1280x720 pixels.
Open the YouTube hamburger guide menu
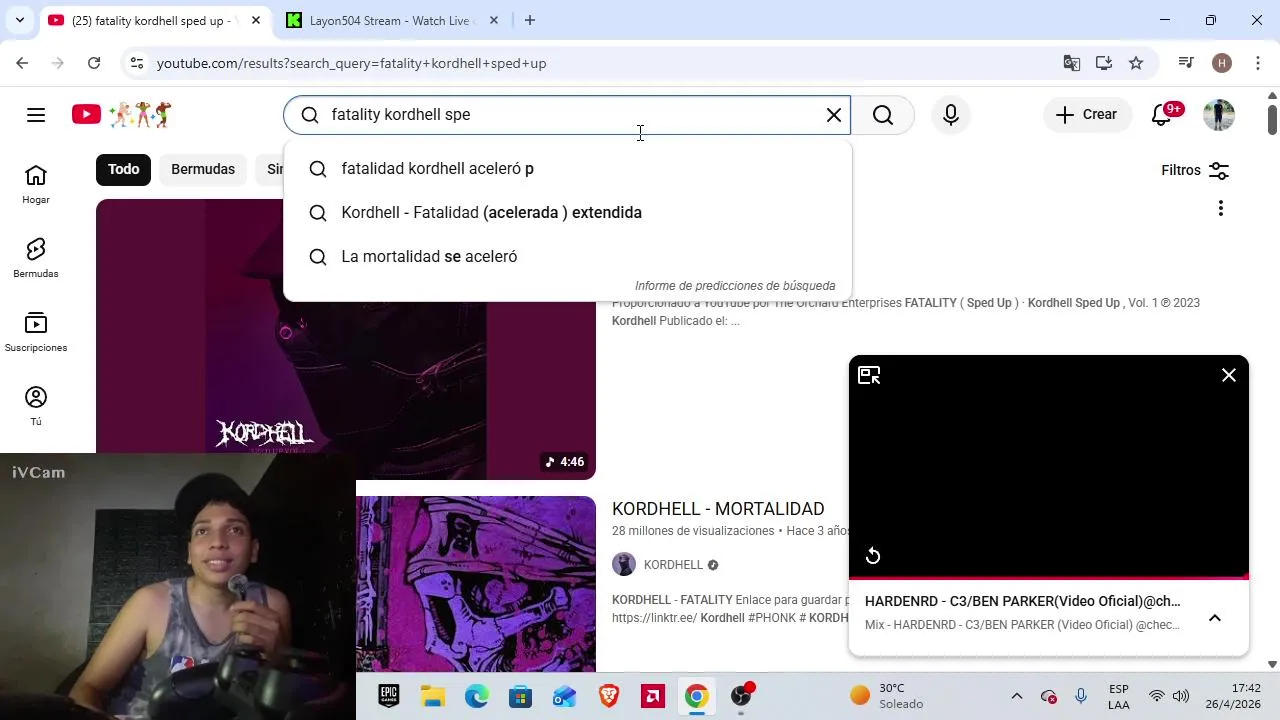tap(36, 115)
